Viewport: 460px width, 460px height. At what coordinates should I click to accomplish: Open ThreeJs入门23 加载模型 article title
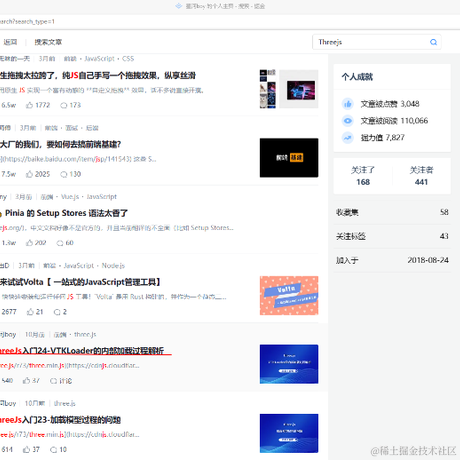(x=60, y=420)
